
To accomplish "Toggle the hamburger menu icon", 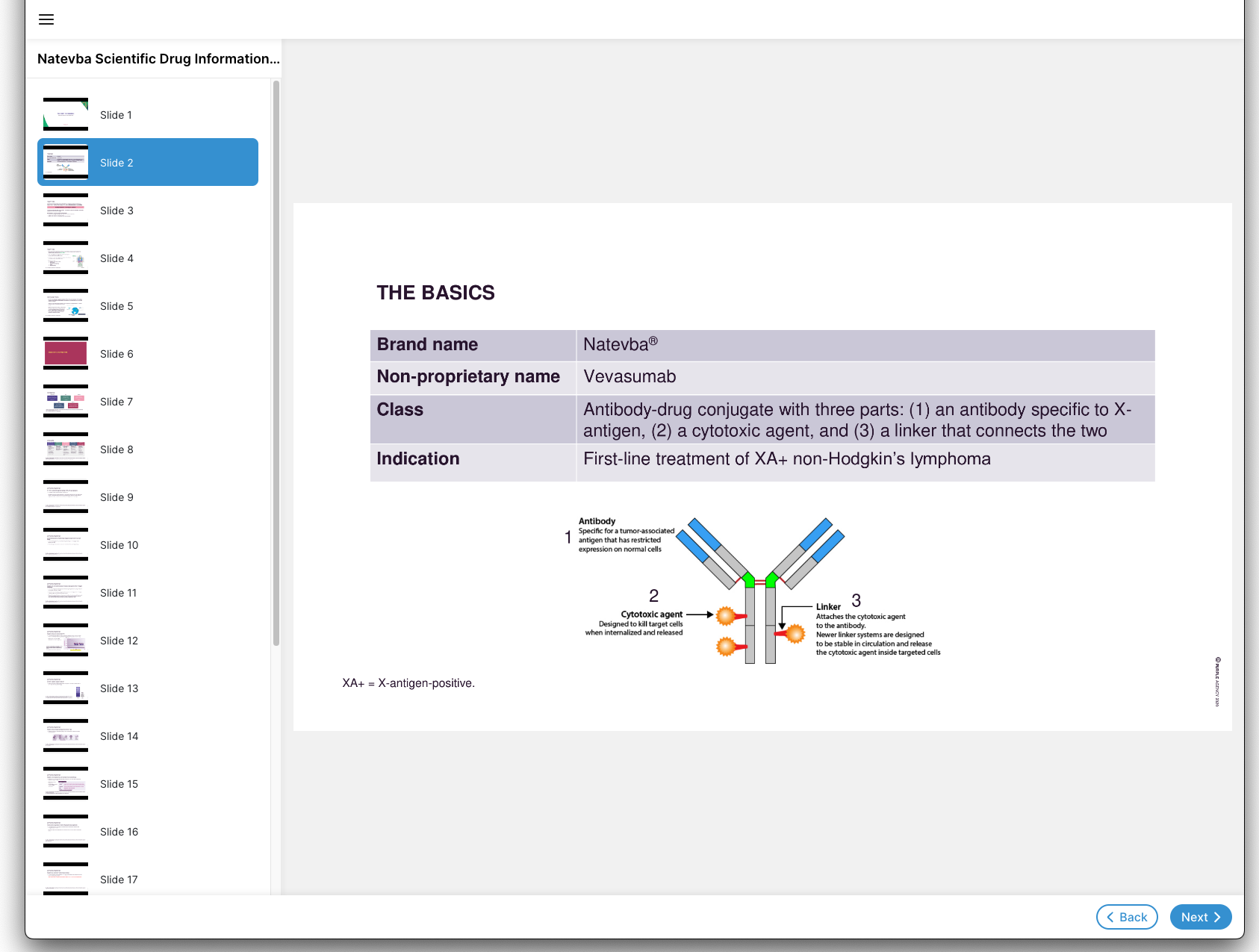I will (x=46, y=19).
